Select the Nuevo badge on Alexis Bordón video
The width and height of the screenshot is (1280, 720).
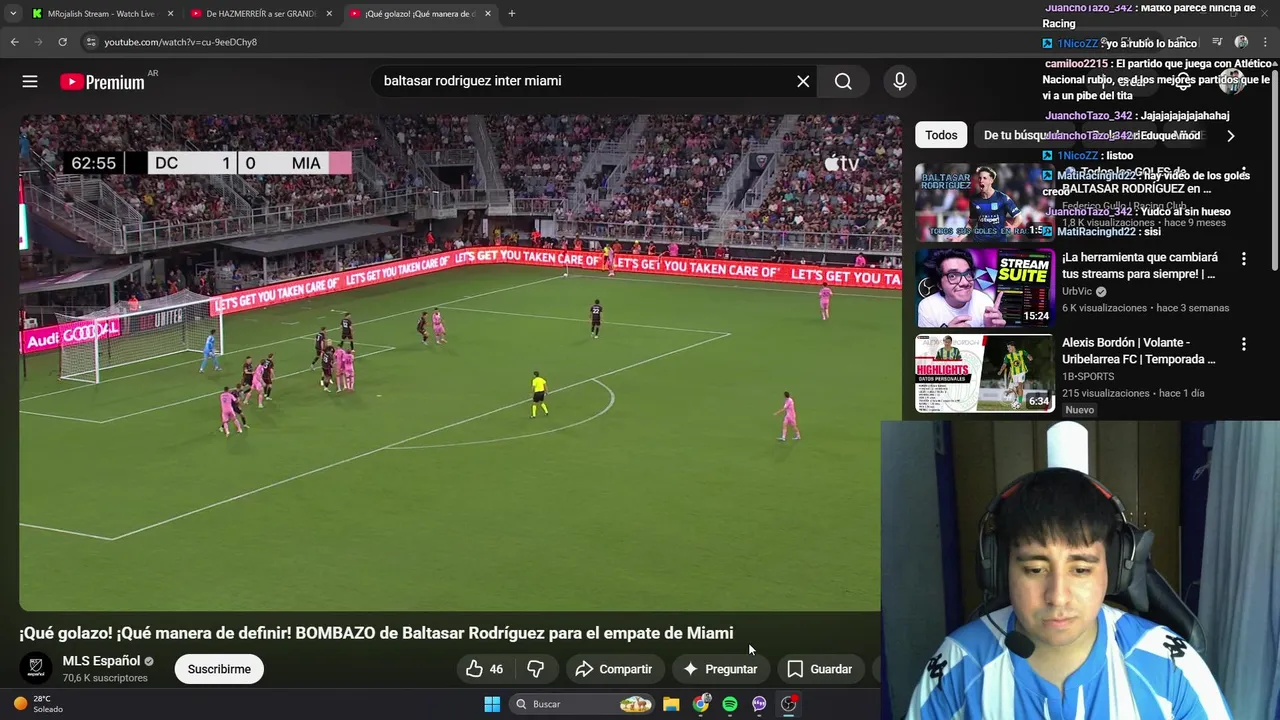pyautogui.click(x=1080, y=410)
